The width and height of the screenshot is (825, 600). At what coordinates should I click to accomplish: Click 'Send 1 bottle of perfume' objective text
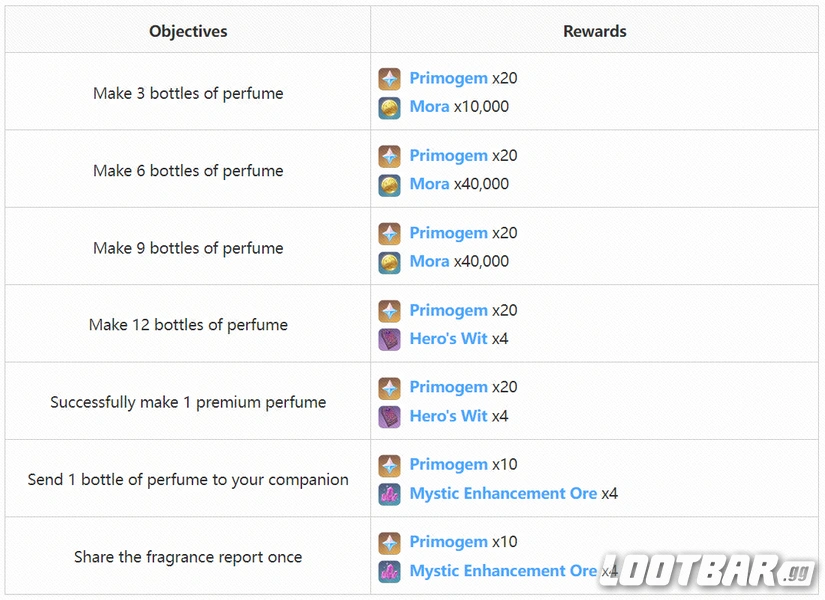tap(188, 480)
